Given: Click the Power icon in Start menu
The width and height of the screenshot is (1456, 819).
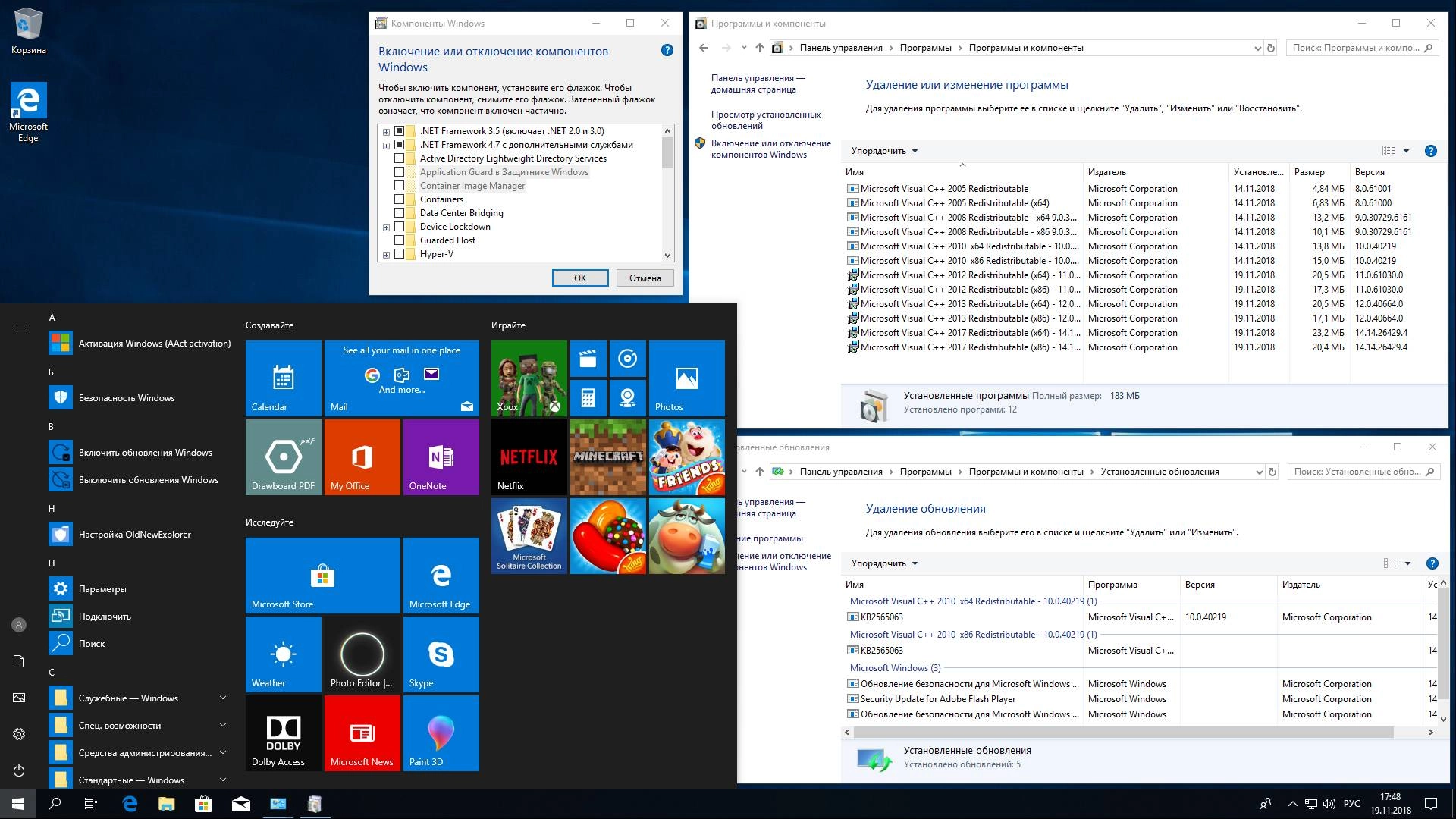Looking at the screenshot, I should 19,770.
